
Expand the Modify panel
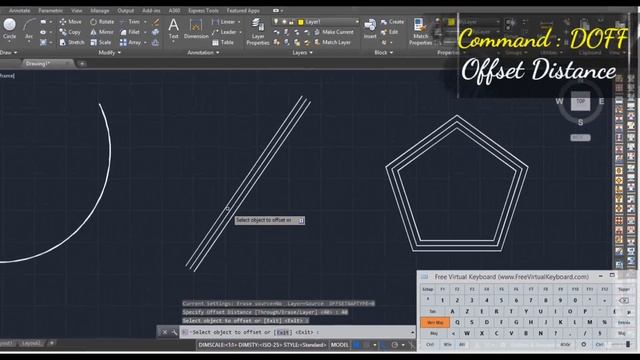pos(110,52)
